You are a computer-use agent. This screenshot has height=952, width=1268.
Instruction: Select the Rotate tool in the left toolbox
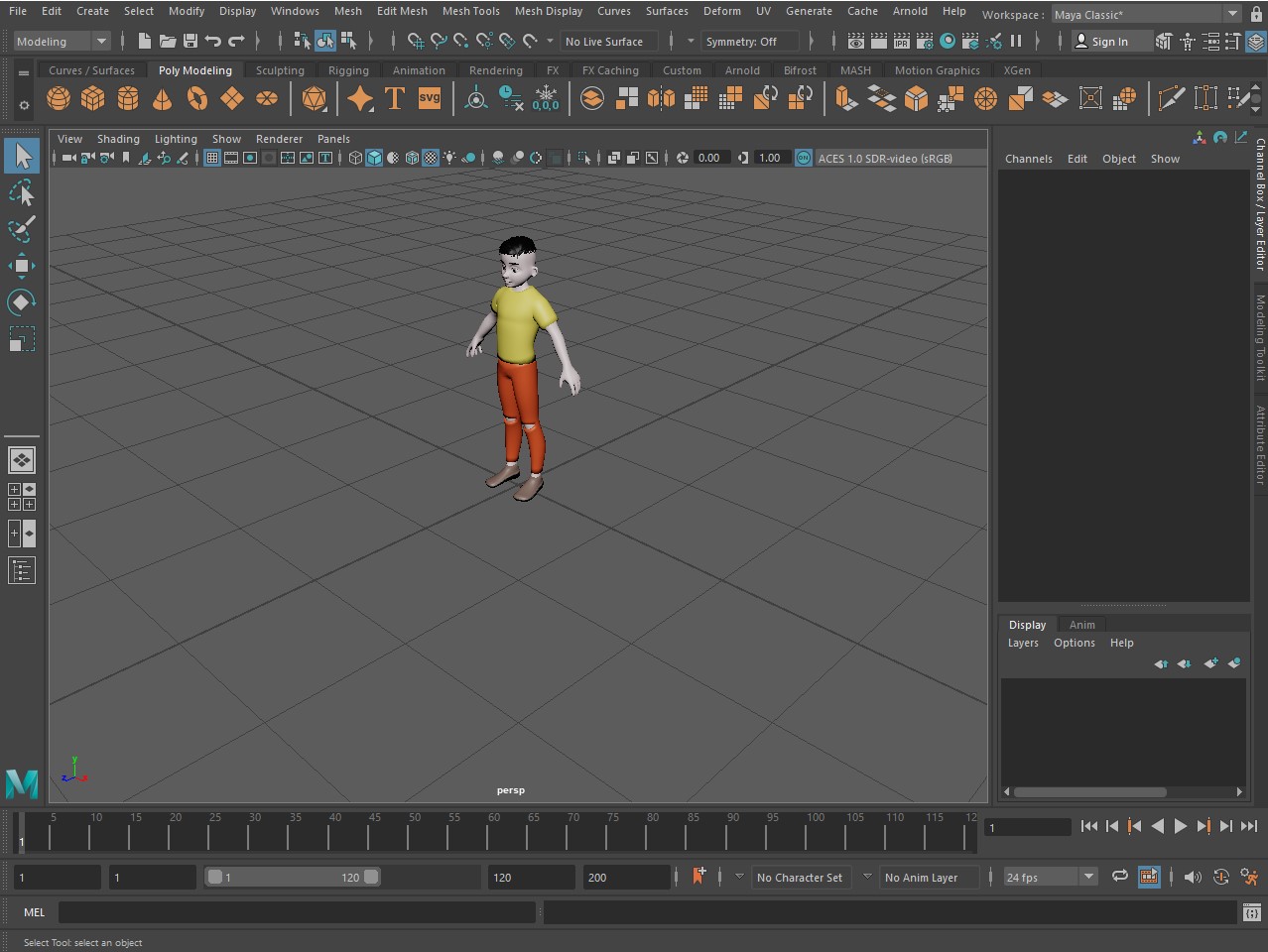pos(21,302)
